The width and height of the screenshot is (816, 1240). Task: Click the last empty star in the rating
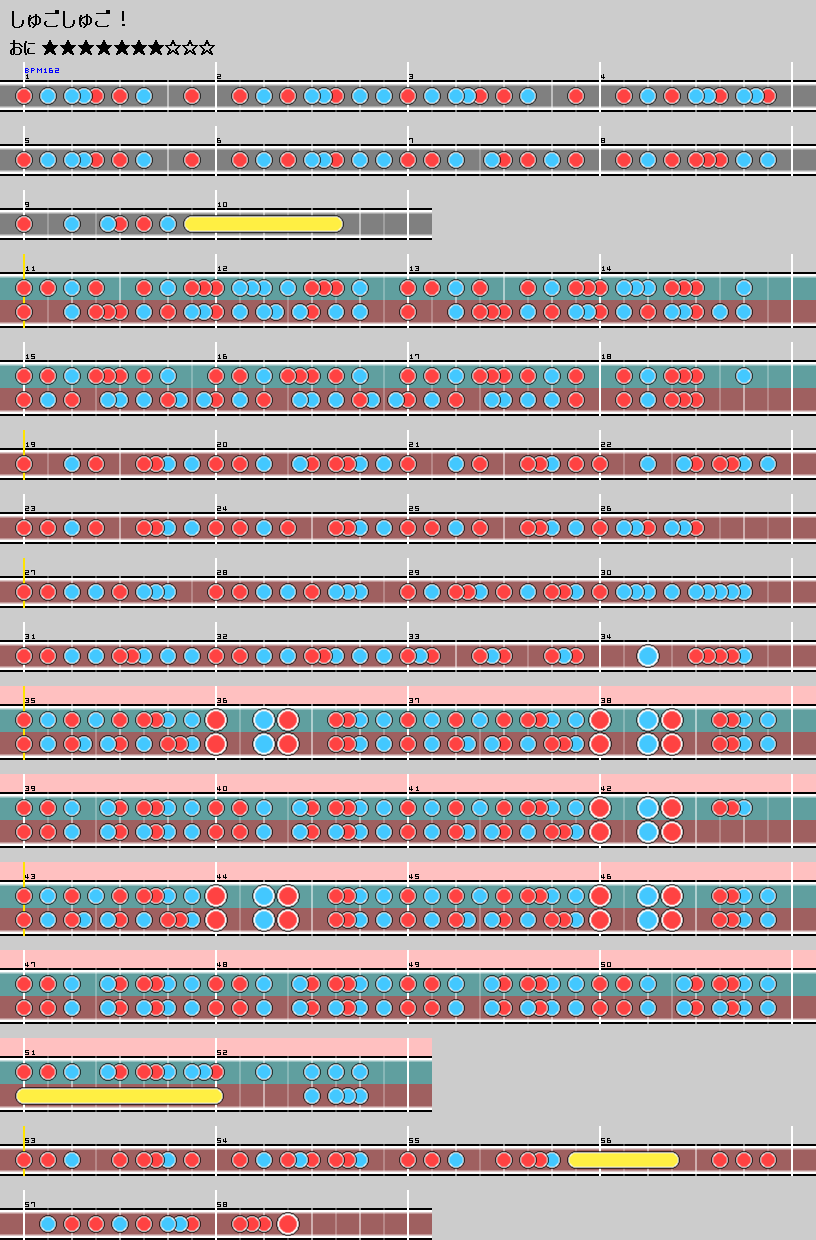click(x=206, y=48)
